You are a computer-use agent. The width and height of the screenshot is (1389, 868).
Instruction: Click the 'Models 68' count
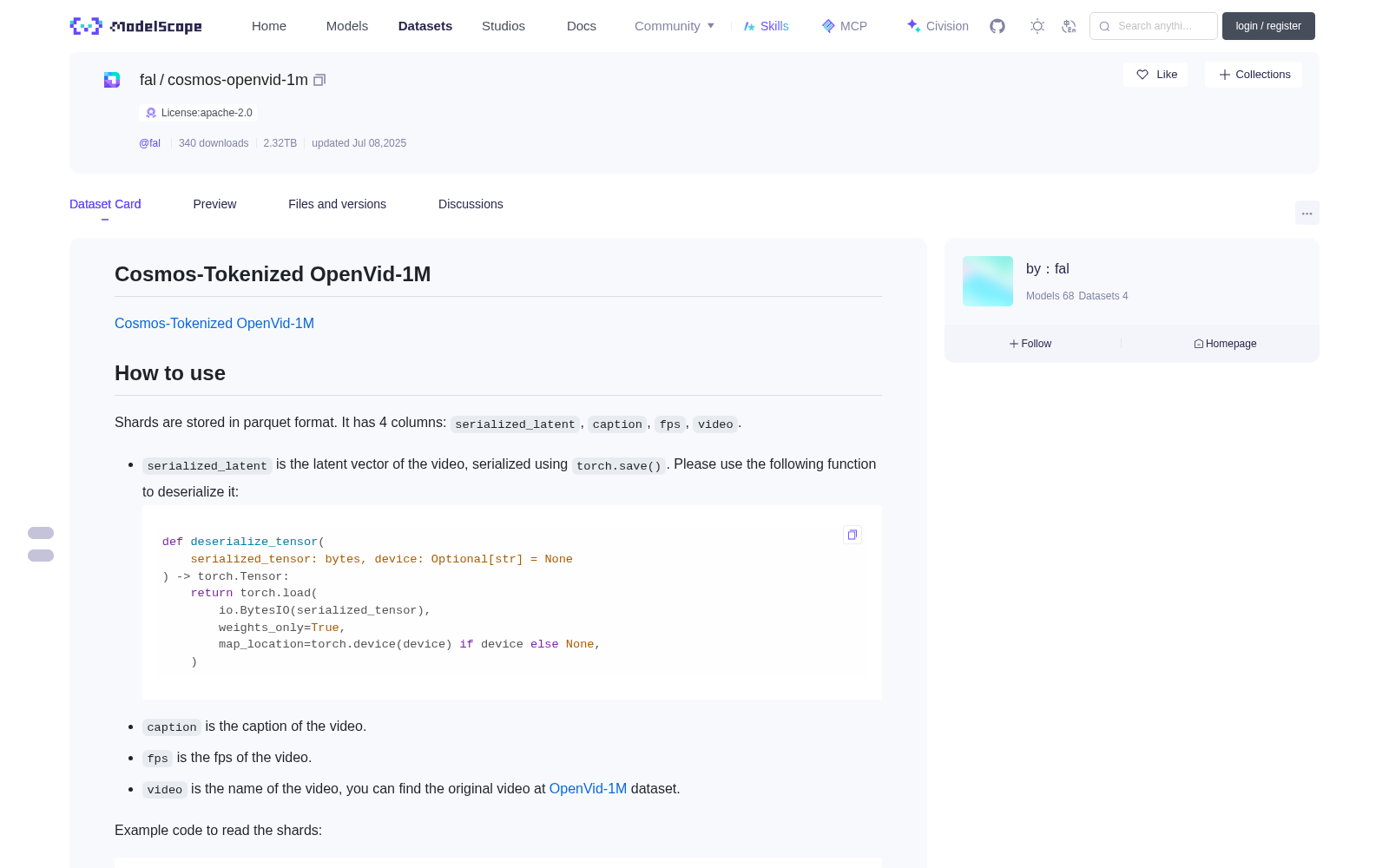(1050, 296)
